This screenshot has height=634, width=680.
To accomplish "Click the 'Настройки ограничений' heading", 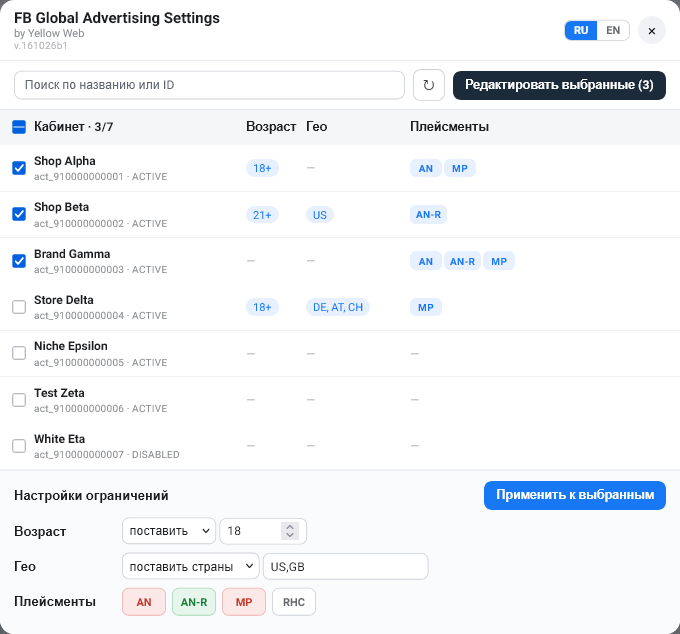I will tap(91, 495).
